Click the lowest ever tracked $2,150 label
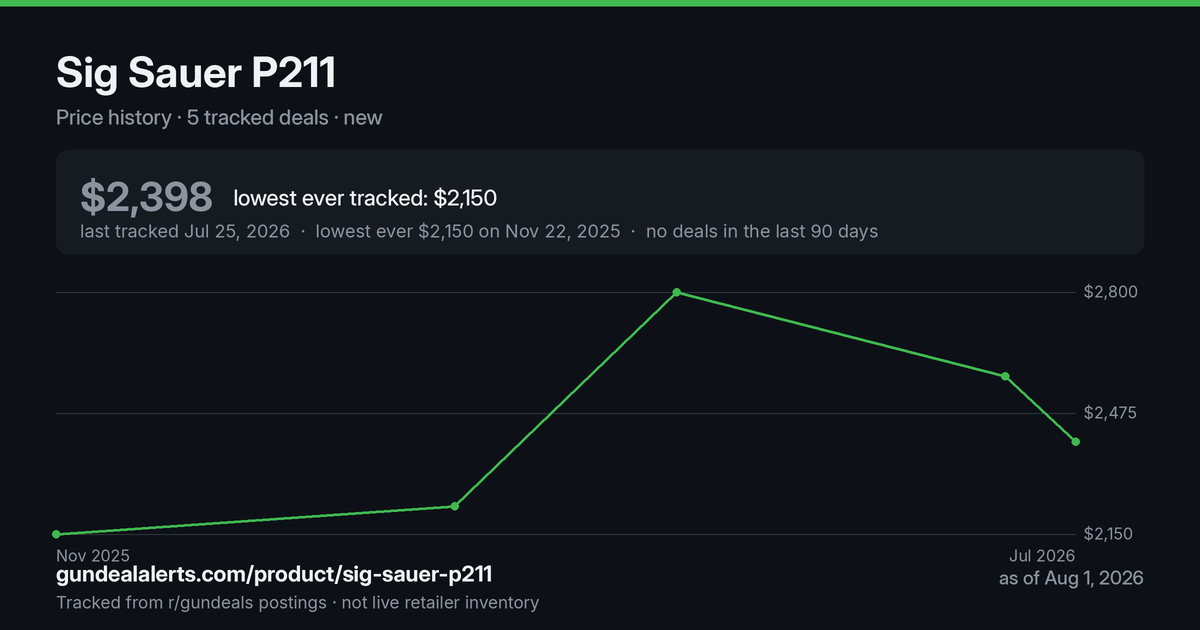The width and height of the screenshot is (1200, 630). (365, 198)
